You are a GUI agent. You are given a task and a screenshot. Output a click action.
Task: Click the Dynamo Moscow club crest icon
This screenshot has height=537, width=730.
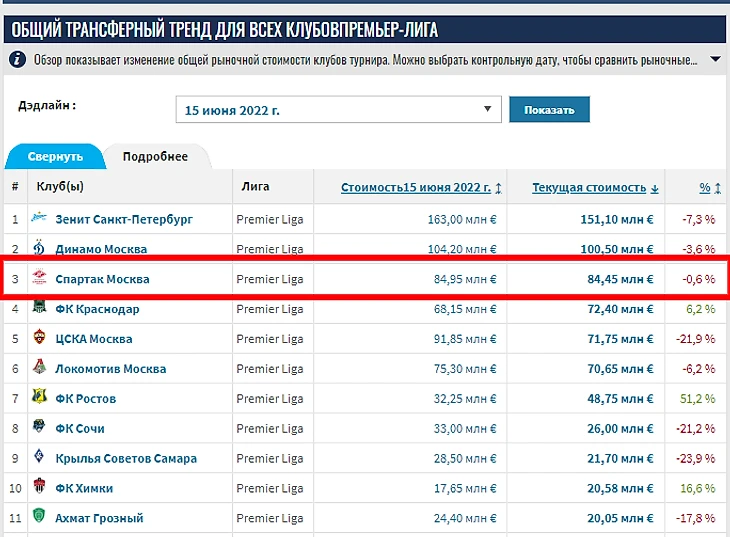click(x=39, y=248)
